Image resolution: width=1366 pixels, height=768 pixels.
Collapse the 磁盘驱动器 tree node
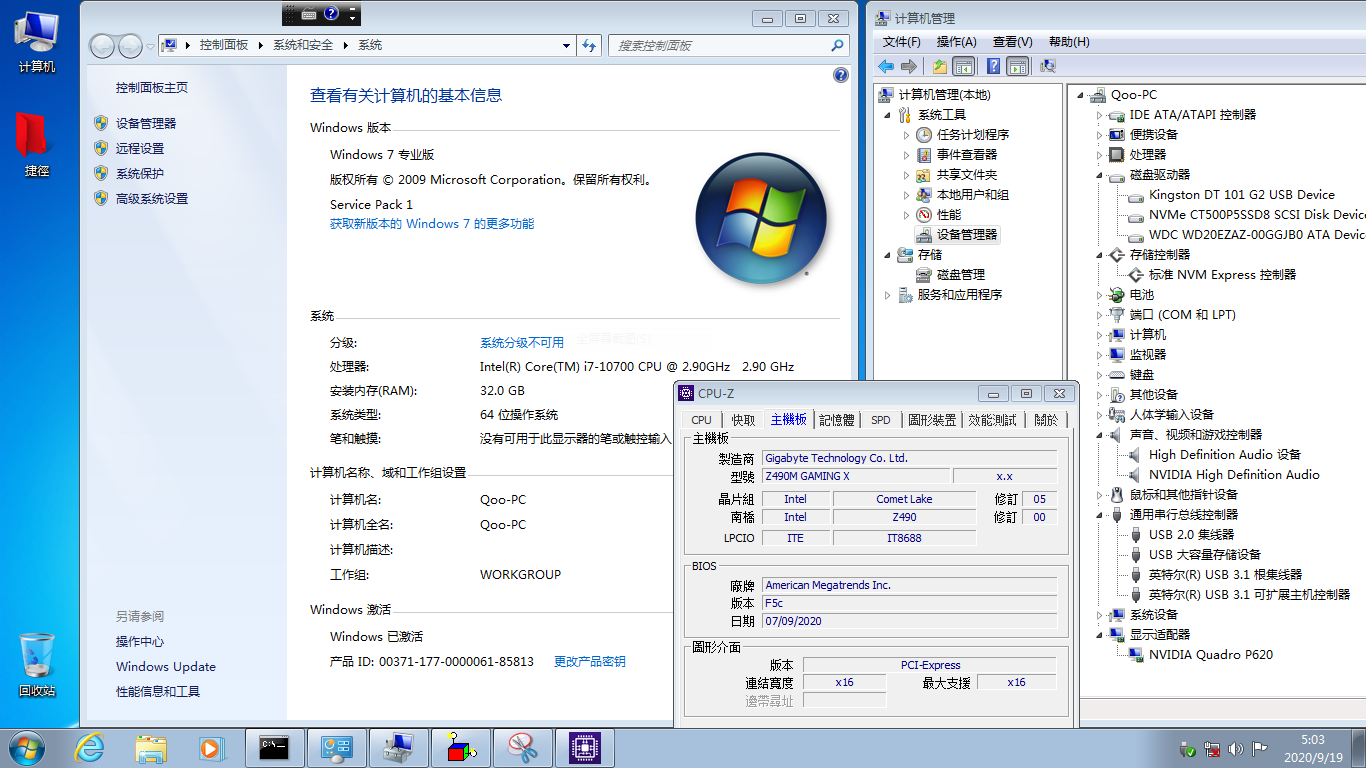tap(1098, 174)
